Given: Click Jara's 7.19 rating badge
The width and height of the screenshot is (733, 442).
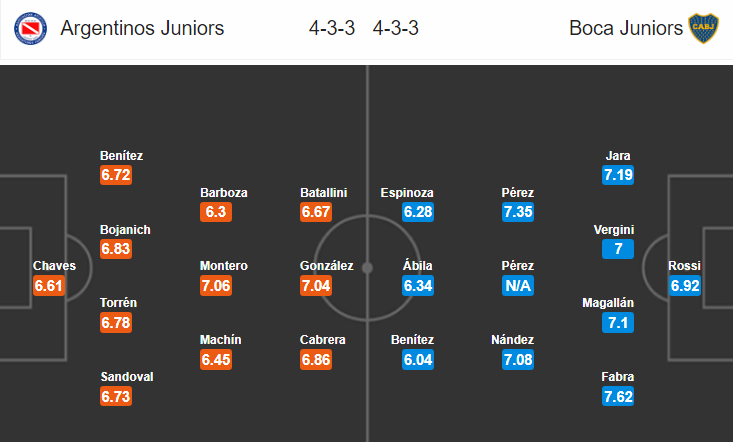Looking at the screenshot, I should (618, 175).
